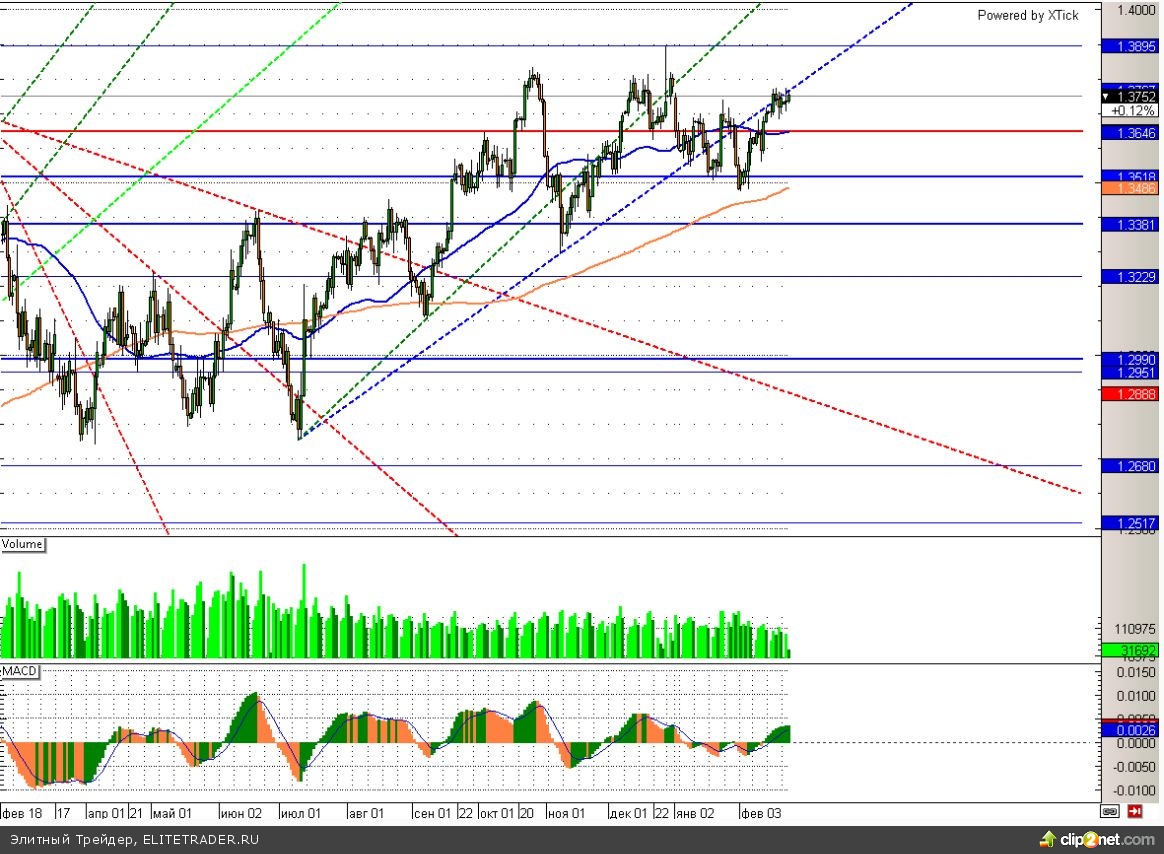
Task: Click the blue 0.0026 MACD value label
Action: pyautogui.click(x=1129, y=731)
